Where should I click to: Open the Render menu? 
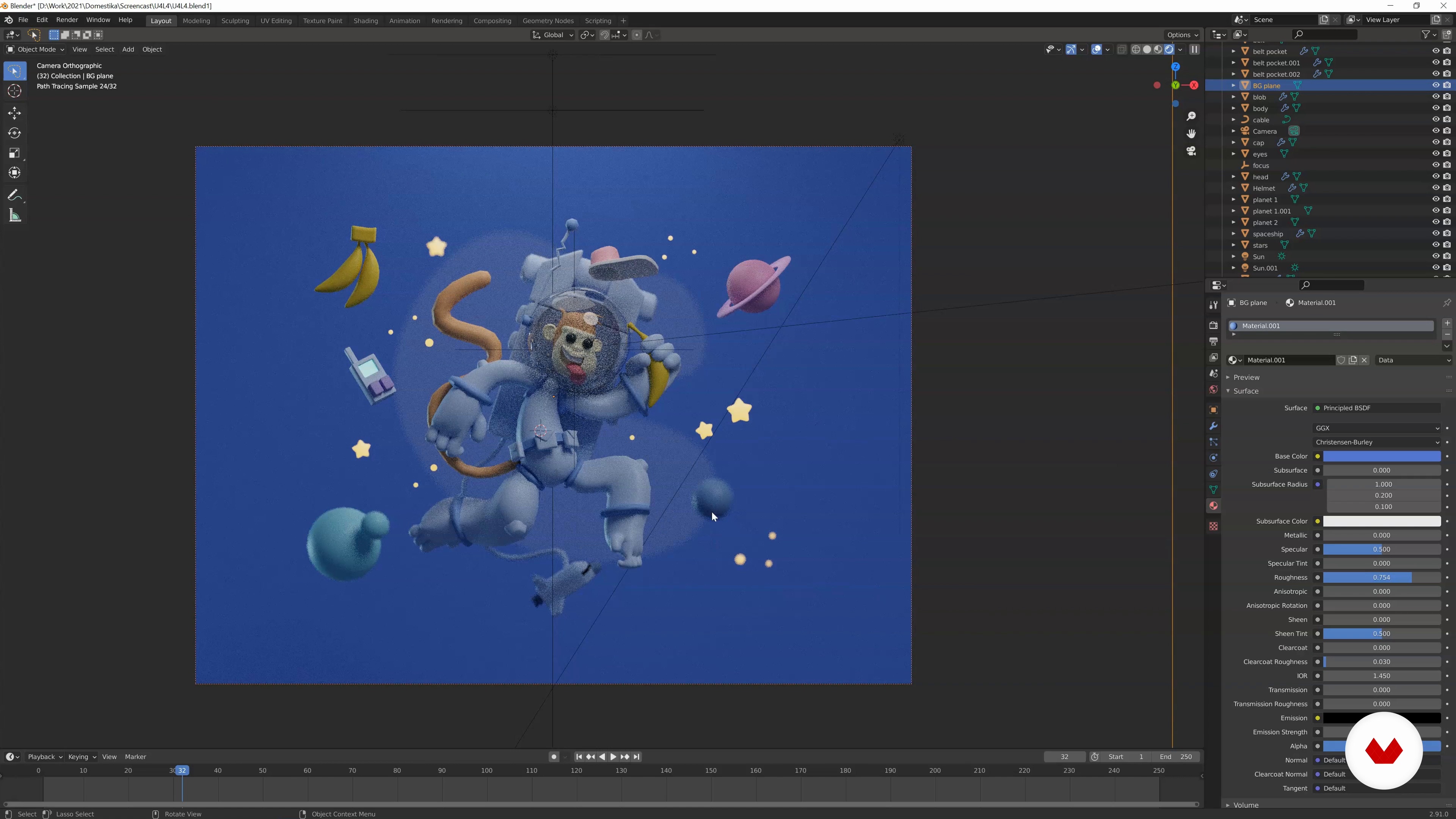67,20
